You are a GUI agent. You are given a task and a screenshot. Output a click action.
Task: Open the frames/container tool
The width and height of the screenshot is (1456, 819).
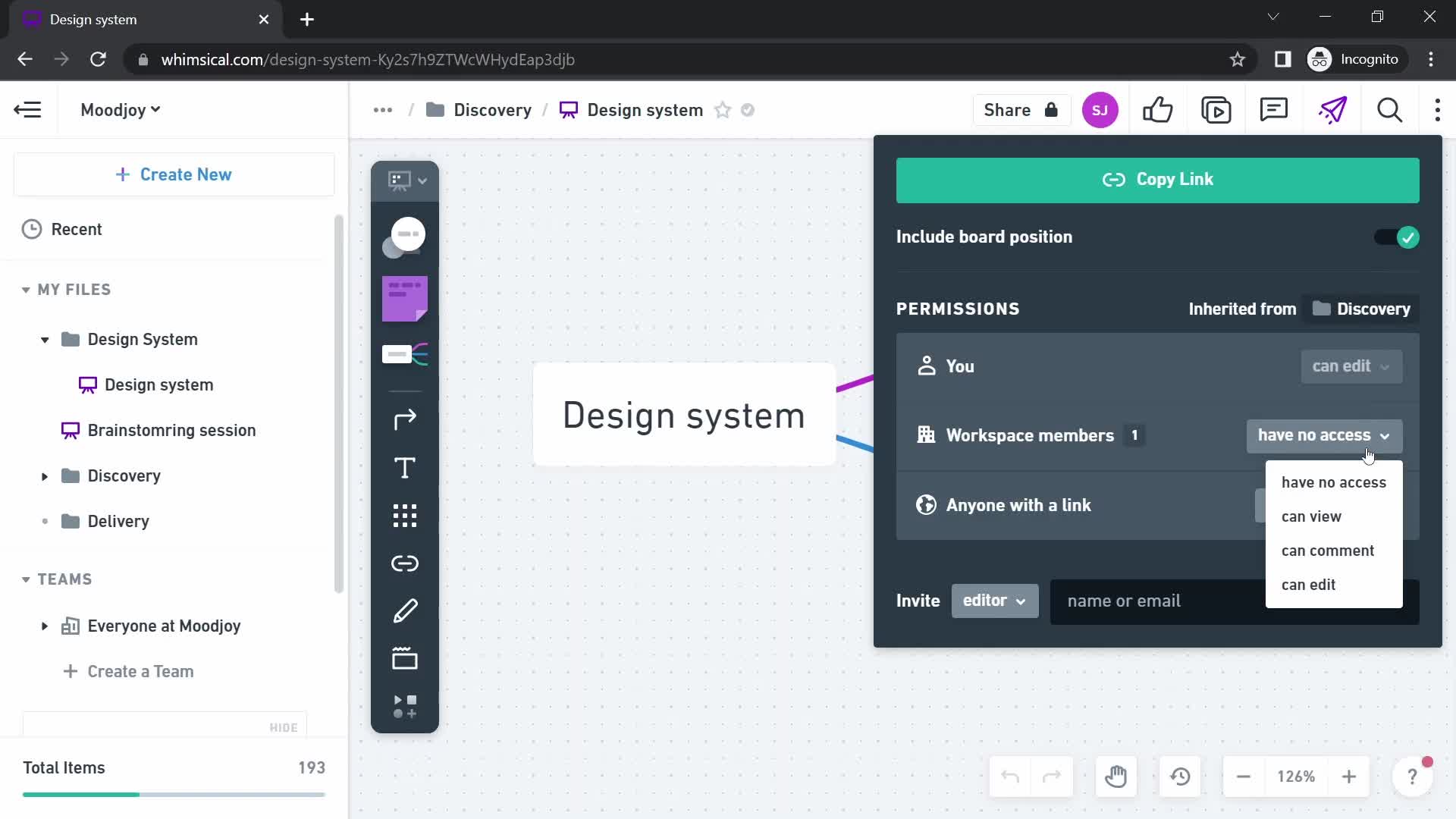click(x=404, y=660)
